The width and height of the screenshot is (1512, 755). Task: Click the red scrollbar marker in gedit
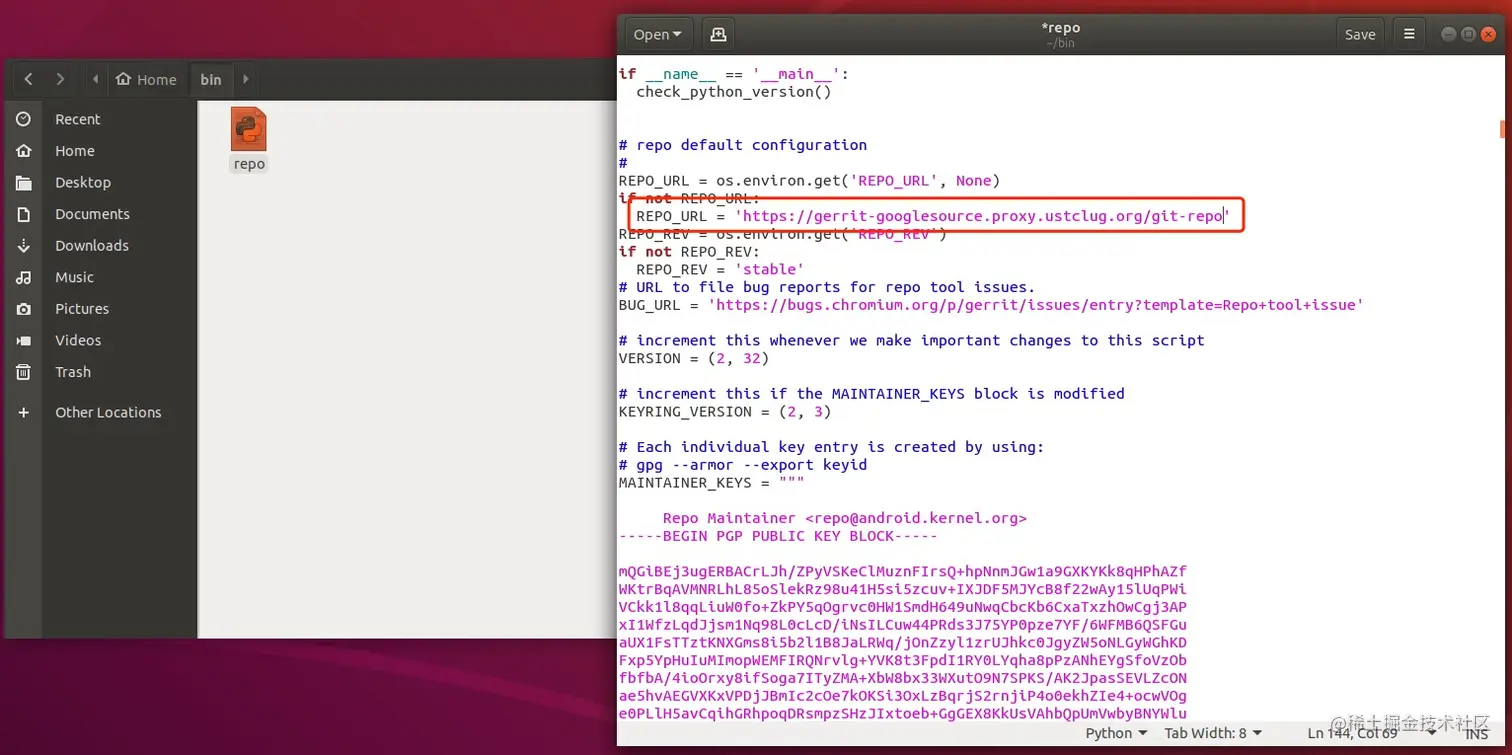click(1502, 129)
